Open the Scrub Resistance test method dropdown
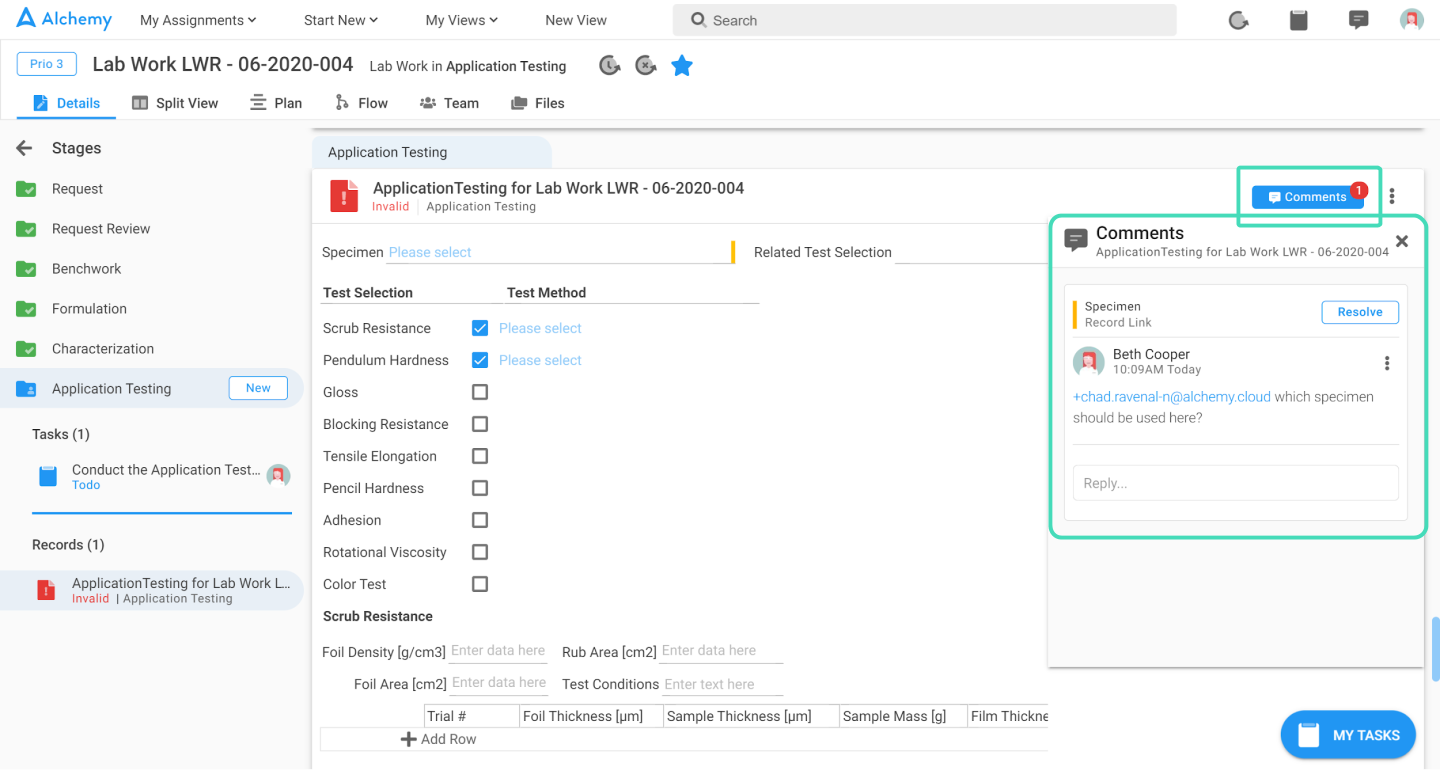 click(x=540, y=328)
